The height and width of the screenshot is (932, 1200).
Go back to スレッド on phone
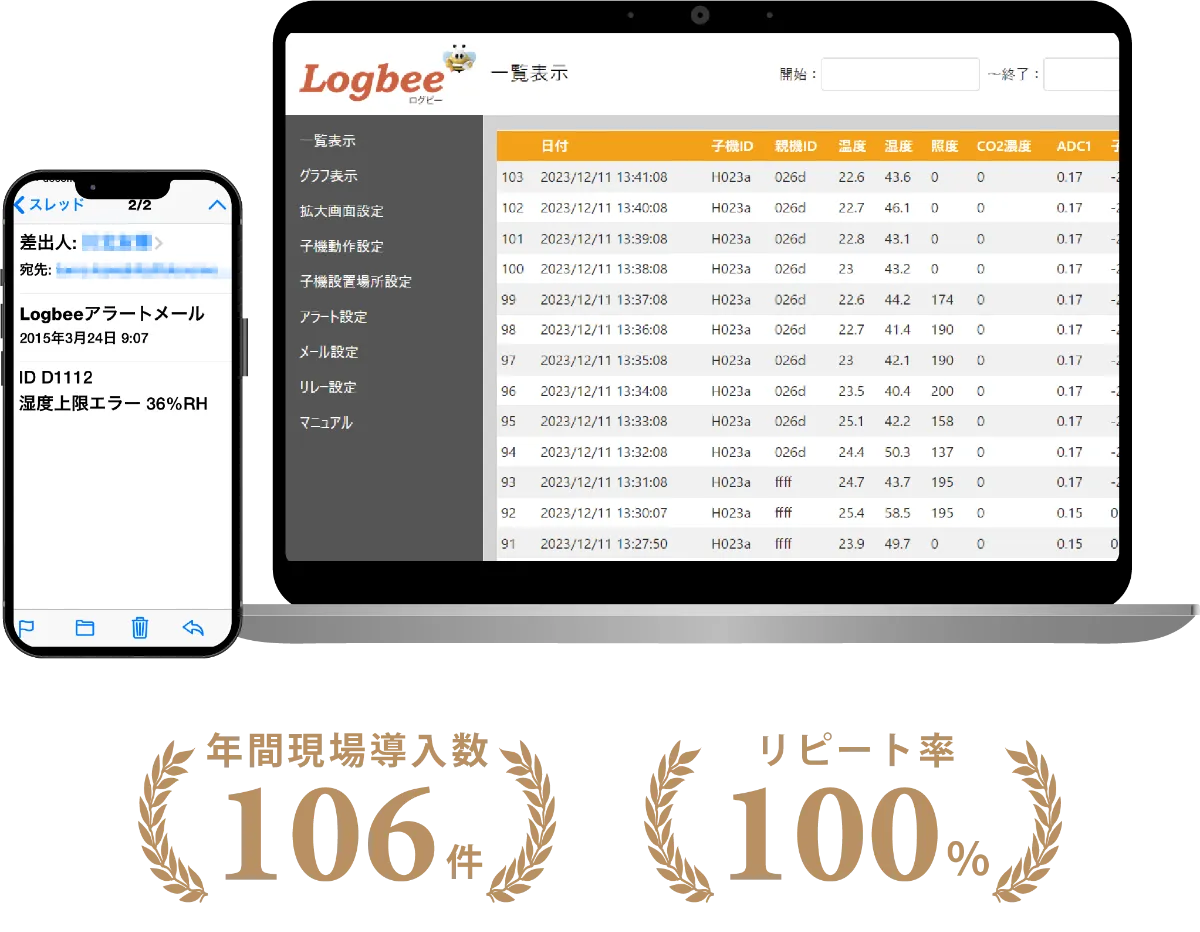click(x=49, y=205)
